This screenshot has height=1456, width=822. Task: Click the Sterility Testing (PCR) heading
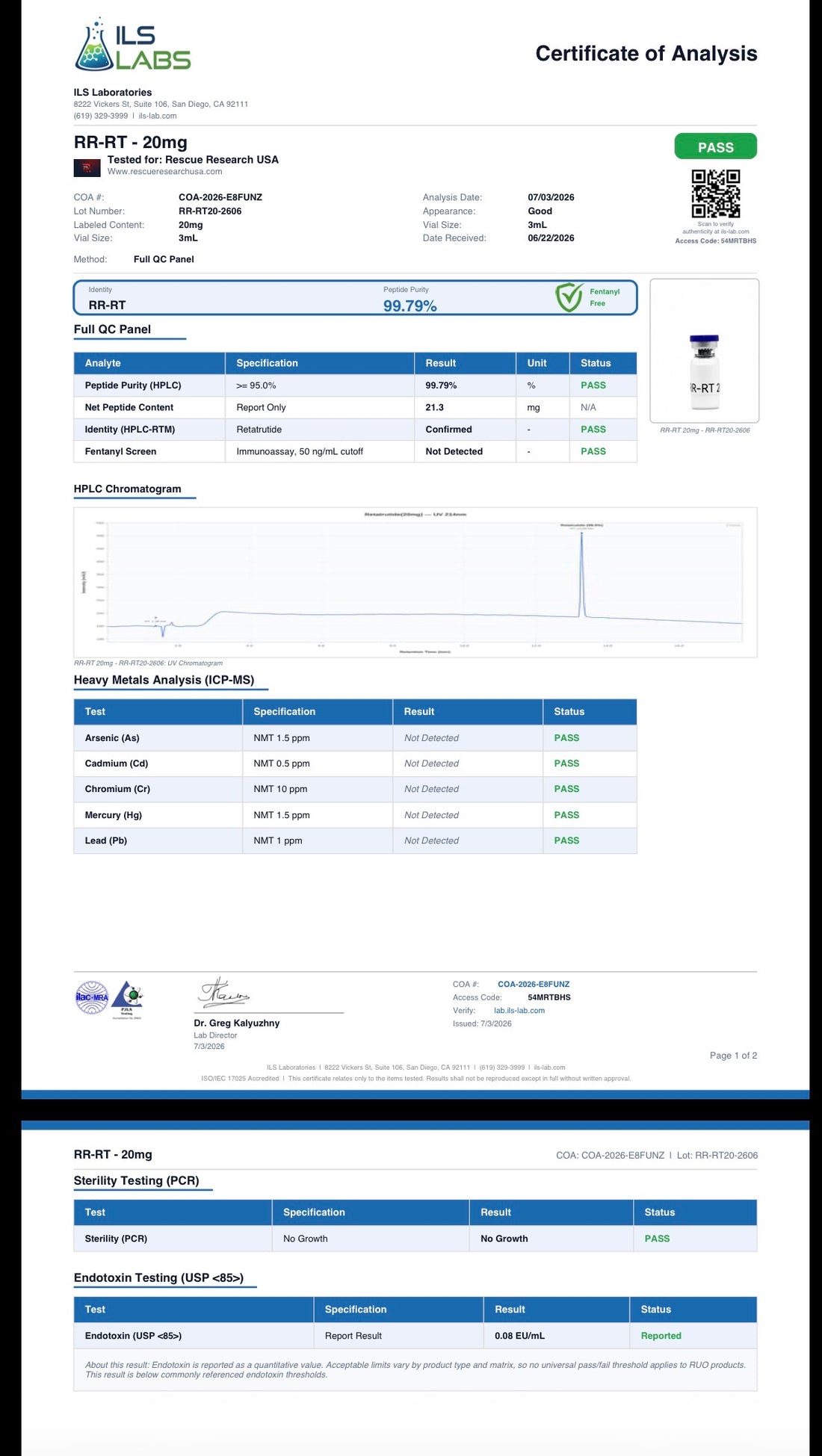[136, 1180]
